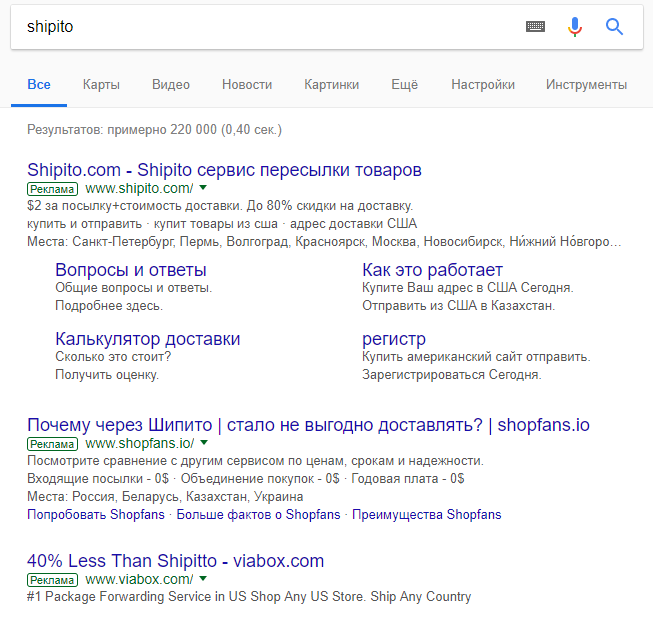Click text Зарегистрироваться Сегодня.
Image resolution: width=653 pixels, height=627 pixels.
point(452,375)
